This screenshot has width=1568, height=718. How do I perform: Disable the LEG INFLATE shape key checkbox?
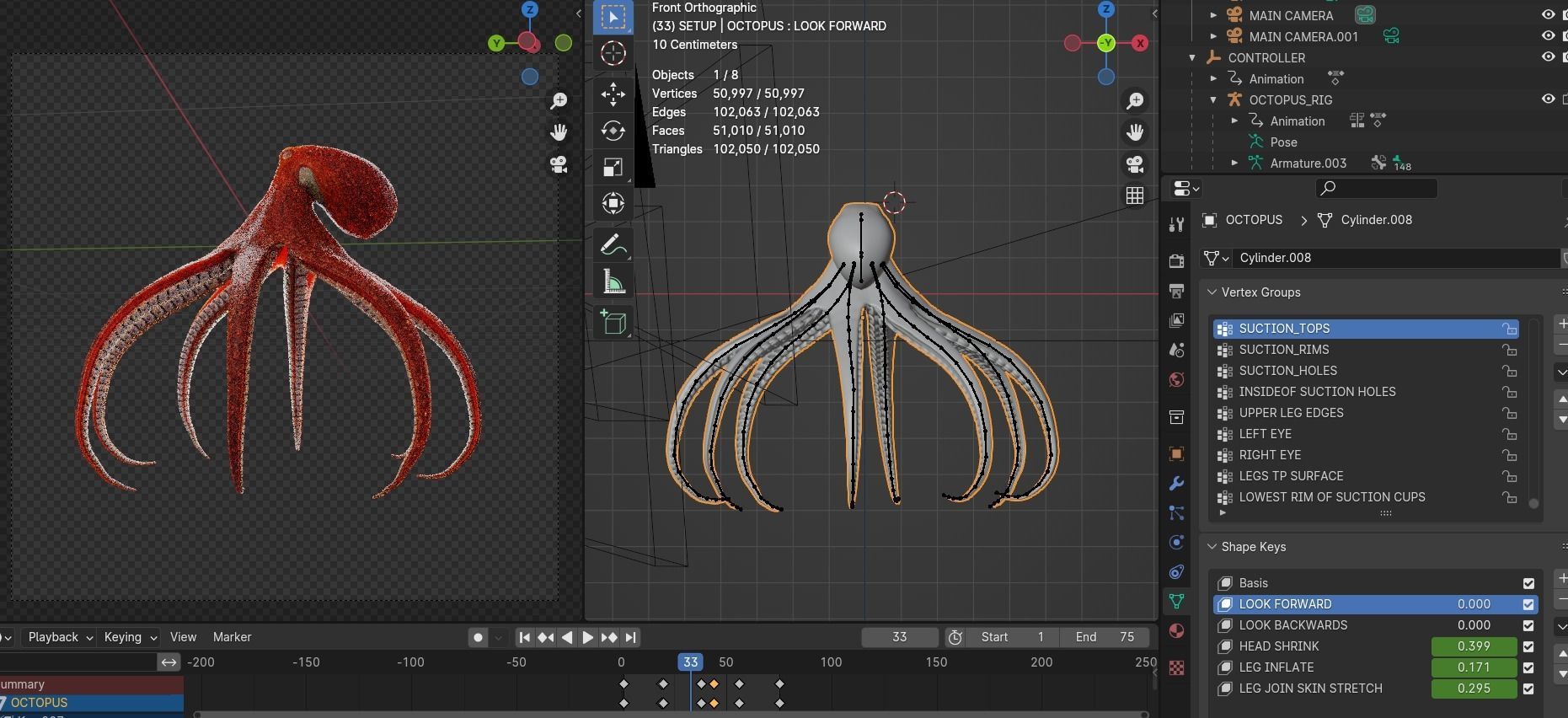pyautogui.click(x=1528, y=667)
